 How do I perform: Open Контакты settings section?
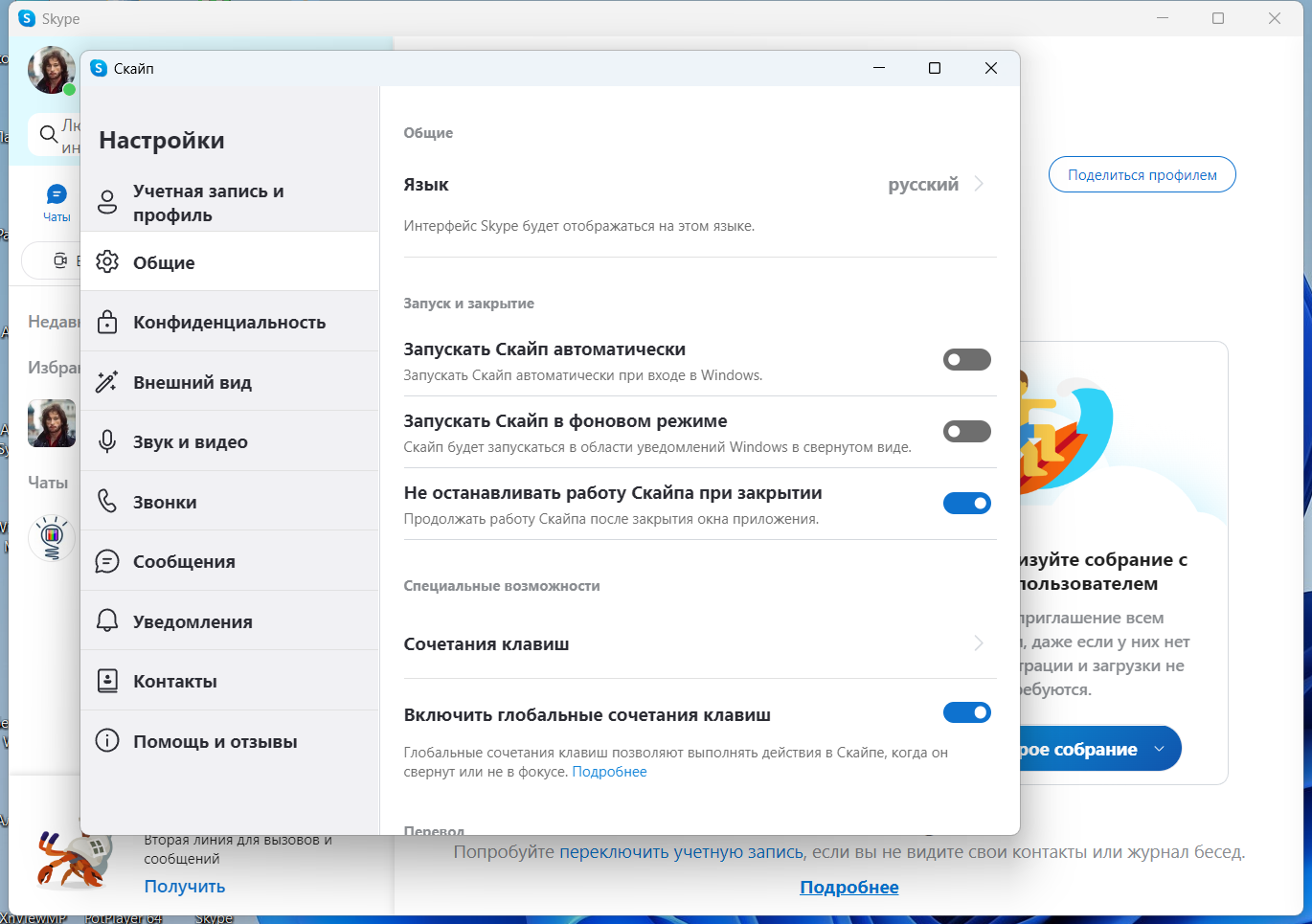click(230, 681)
